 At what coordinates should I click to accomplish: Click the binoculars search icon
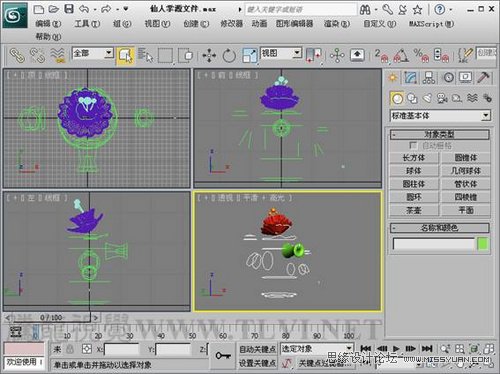[x=365, y=10]
